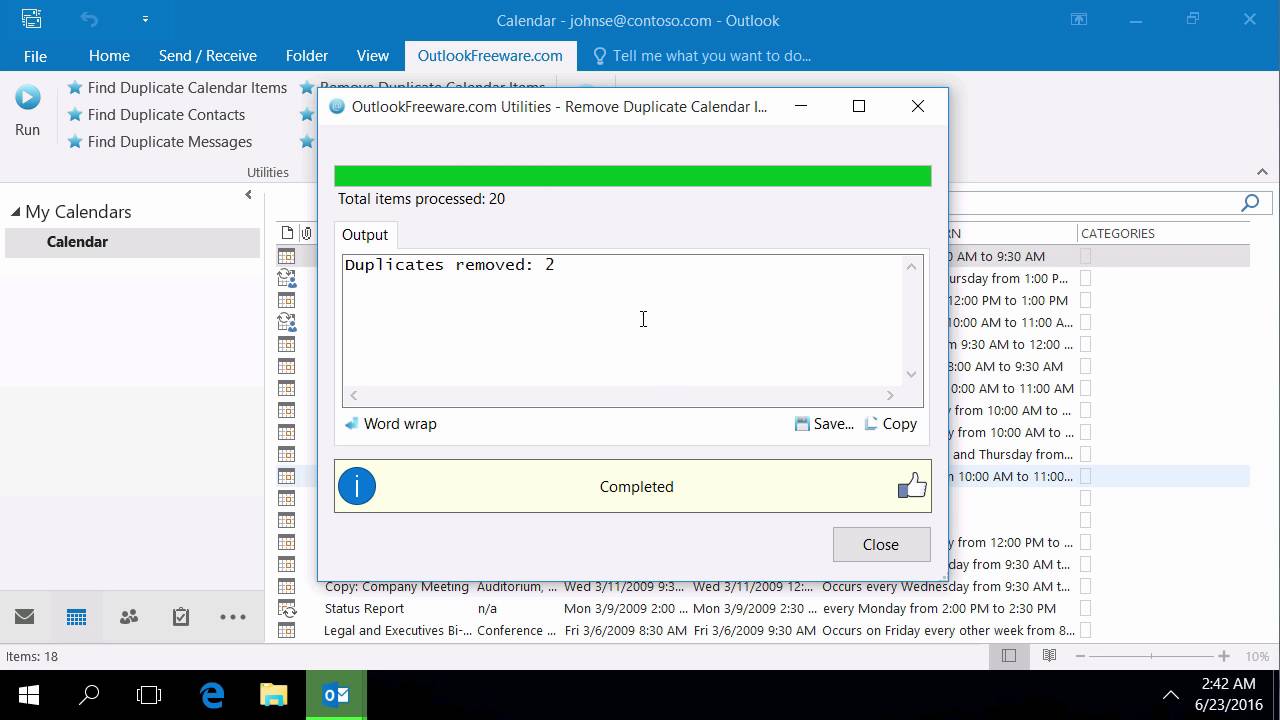Open Tasks view in navigation bar

[181, 617]
